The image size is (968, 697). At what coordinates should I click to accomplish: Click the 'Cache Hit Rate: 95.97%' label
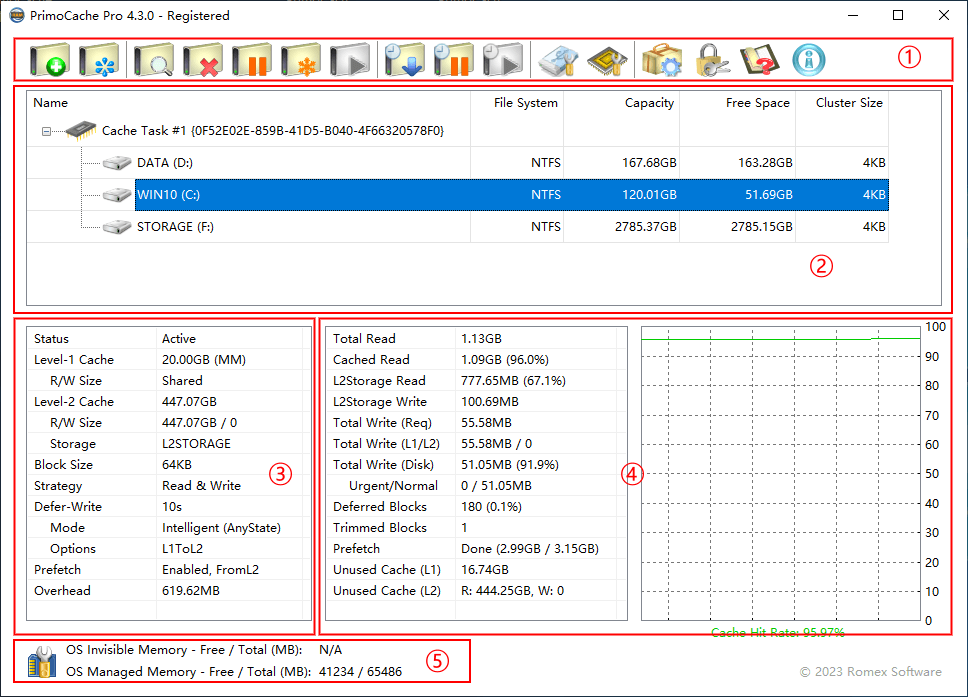(778, 632)
